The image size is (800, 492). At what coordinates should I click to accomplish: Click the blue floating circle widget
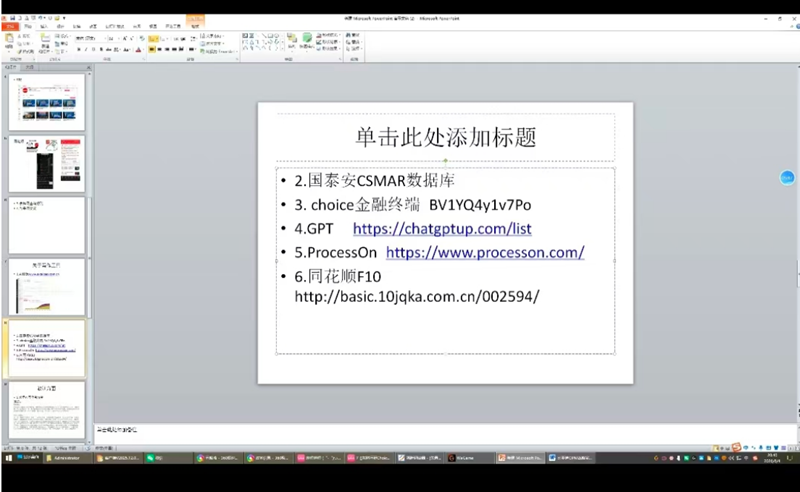click(x=787, y=178)
